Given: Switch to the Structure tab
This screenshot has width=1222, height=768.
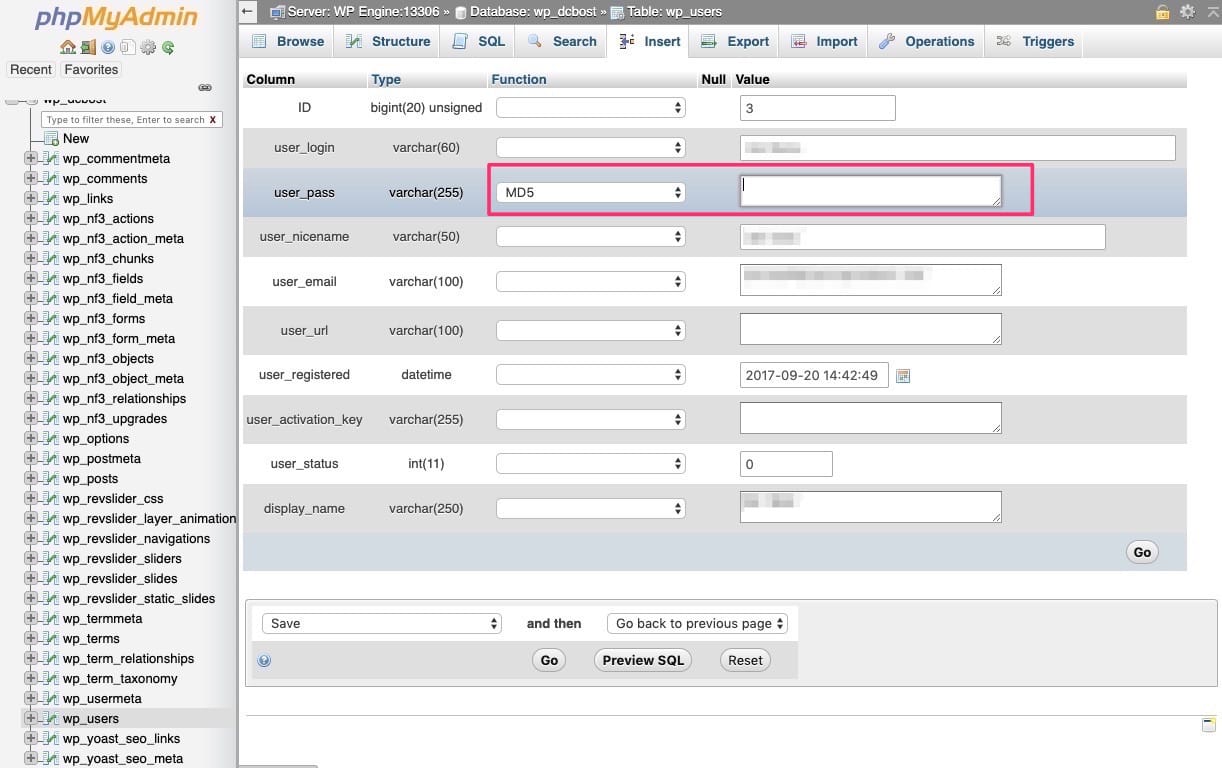Looking at the screenshot, I should (388, 41).
